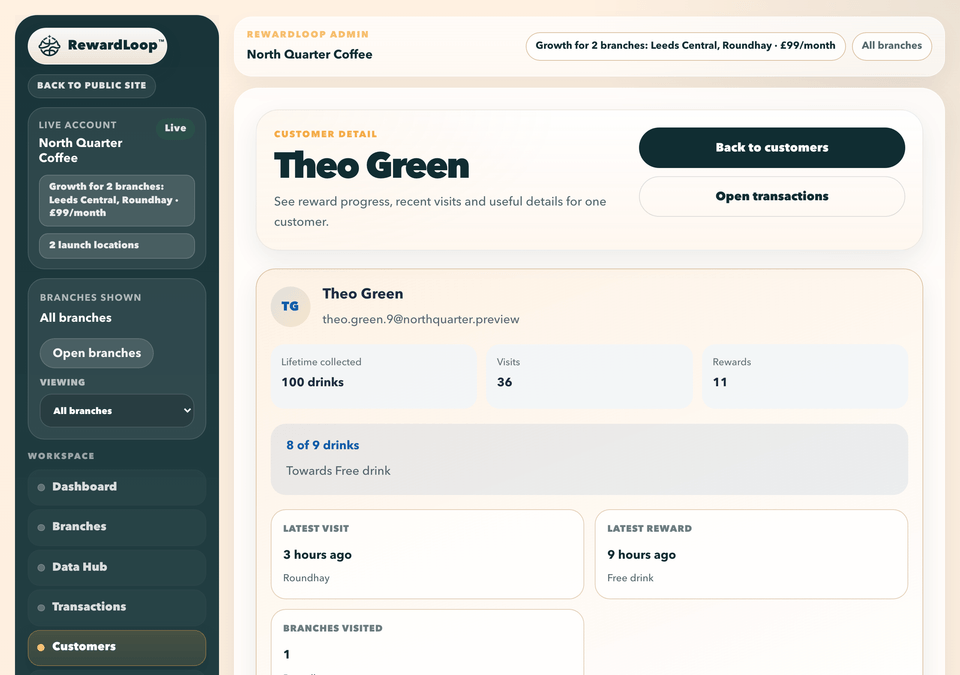960x675 pixels.
Task: Click the Towards Free drink label
Action: pos(338,471)
